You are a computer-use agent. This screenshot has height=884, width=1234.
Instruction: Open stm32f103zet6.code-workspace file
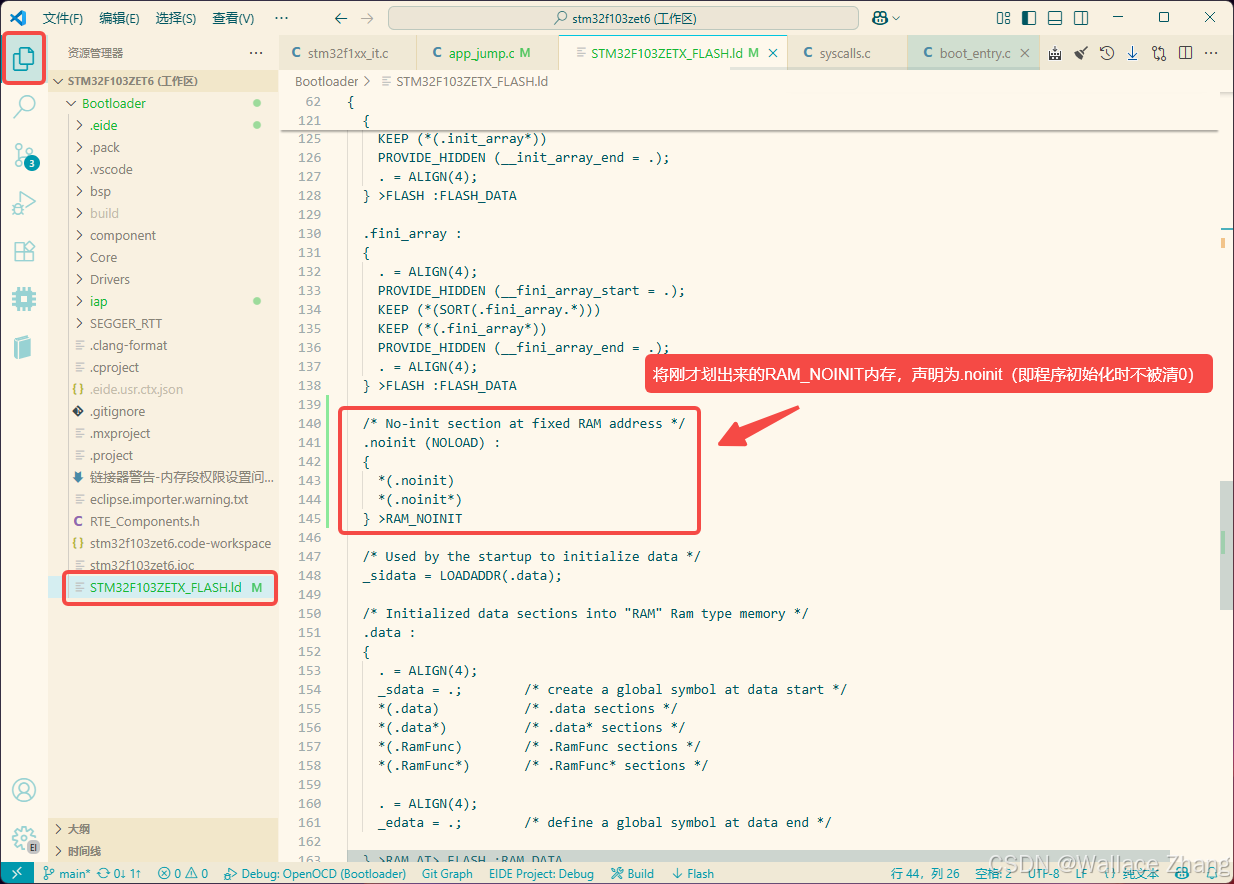coord(163,543)
